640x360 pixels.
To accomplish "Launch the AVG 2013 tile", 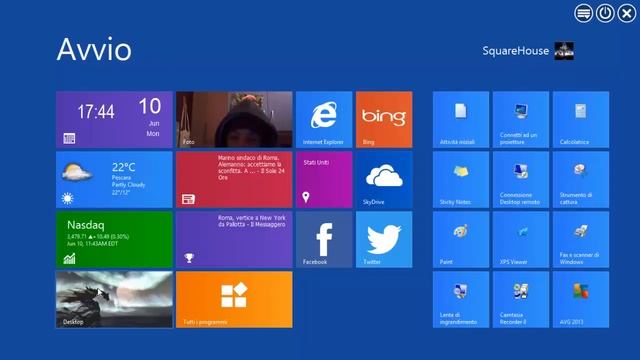I will click(581, 300).
